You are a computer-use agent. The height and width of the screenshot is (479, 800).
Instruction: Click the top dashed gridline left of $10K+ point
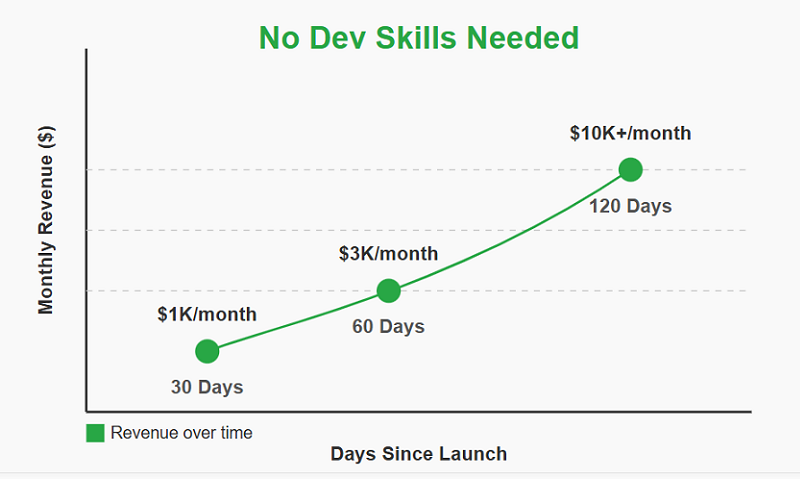350,169
